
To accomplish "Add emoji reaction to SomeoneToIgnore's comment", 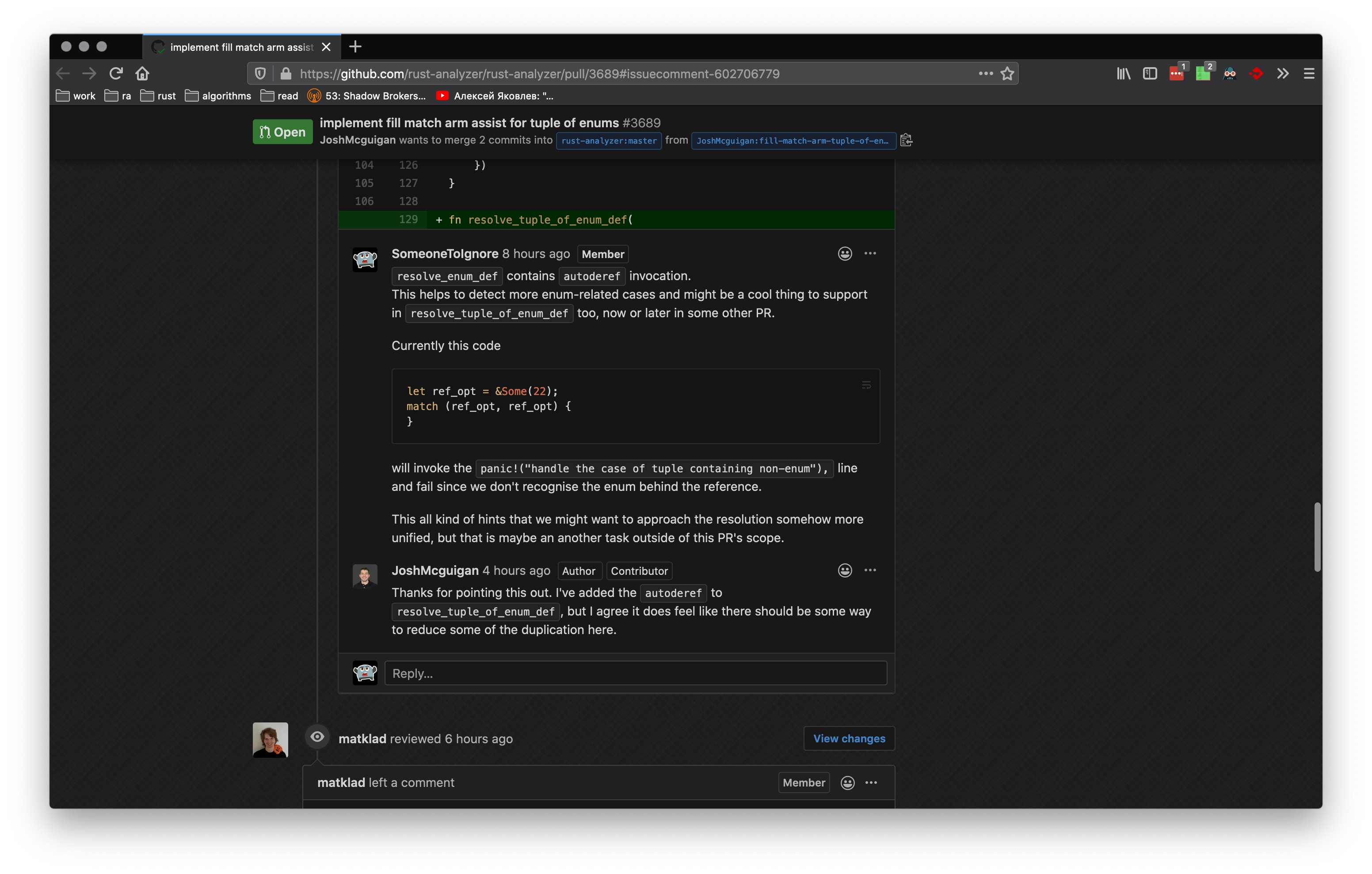I will point(844,254).
